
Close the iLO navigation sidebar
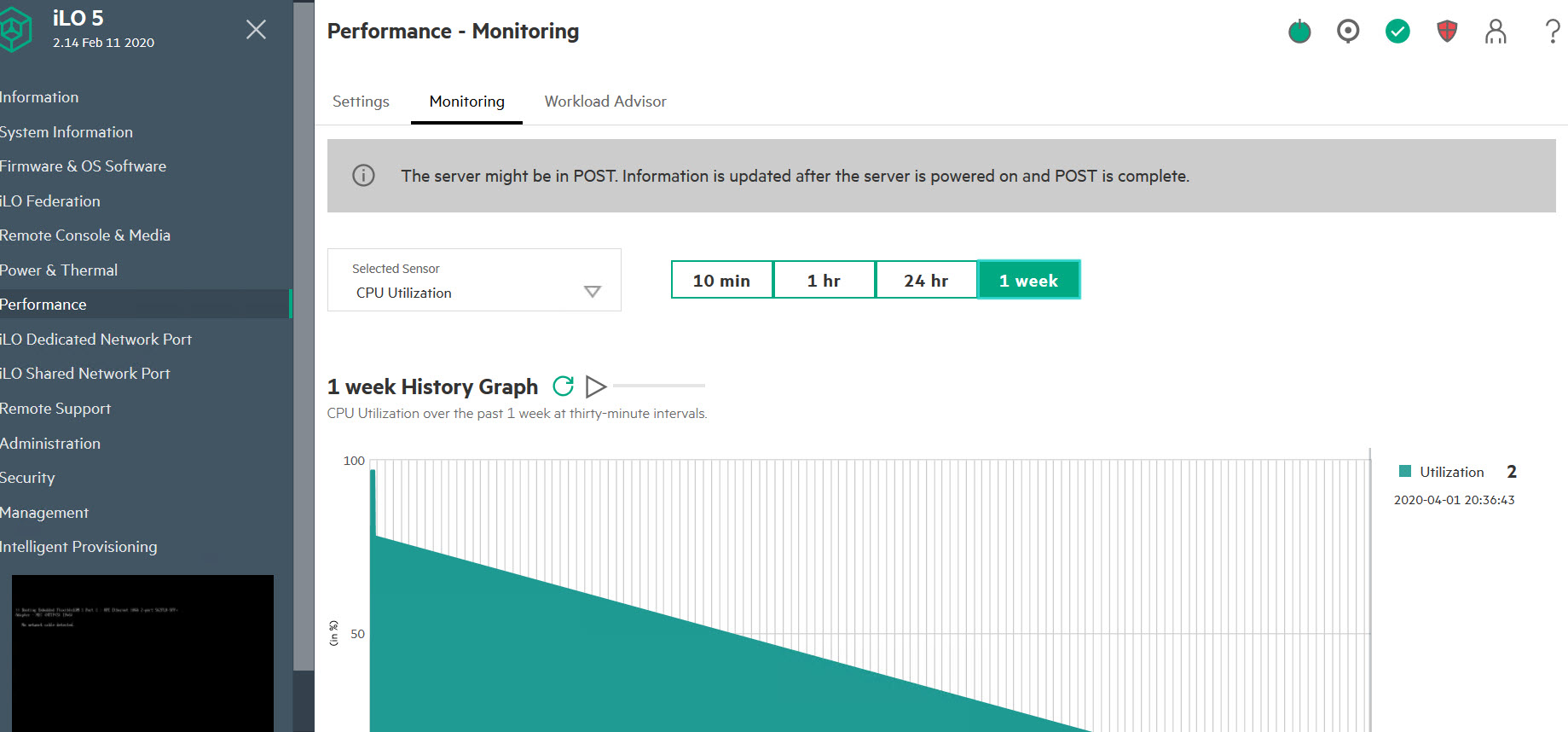pos(256,30)
